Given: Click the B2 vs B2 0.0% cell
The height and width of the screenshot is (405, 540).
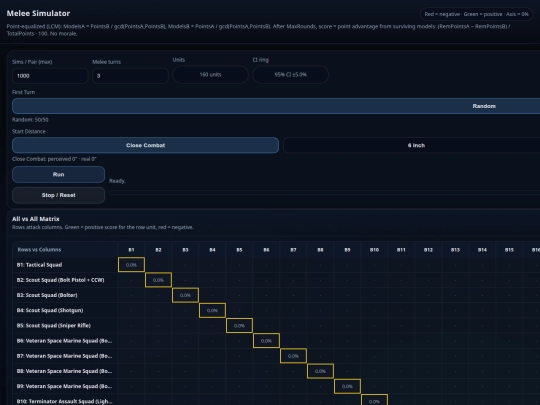Looking at the screenshot, I should 158,280.
